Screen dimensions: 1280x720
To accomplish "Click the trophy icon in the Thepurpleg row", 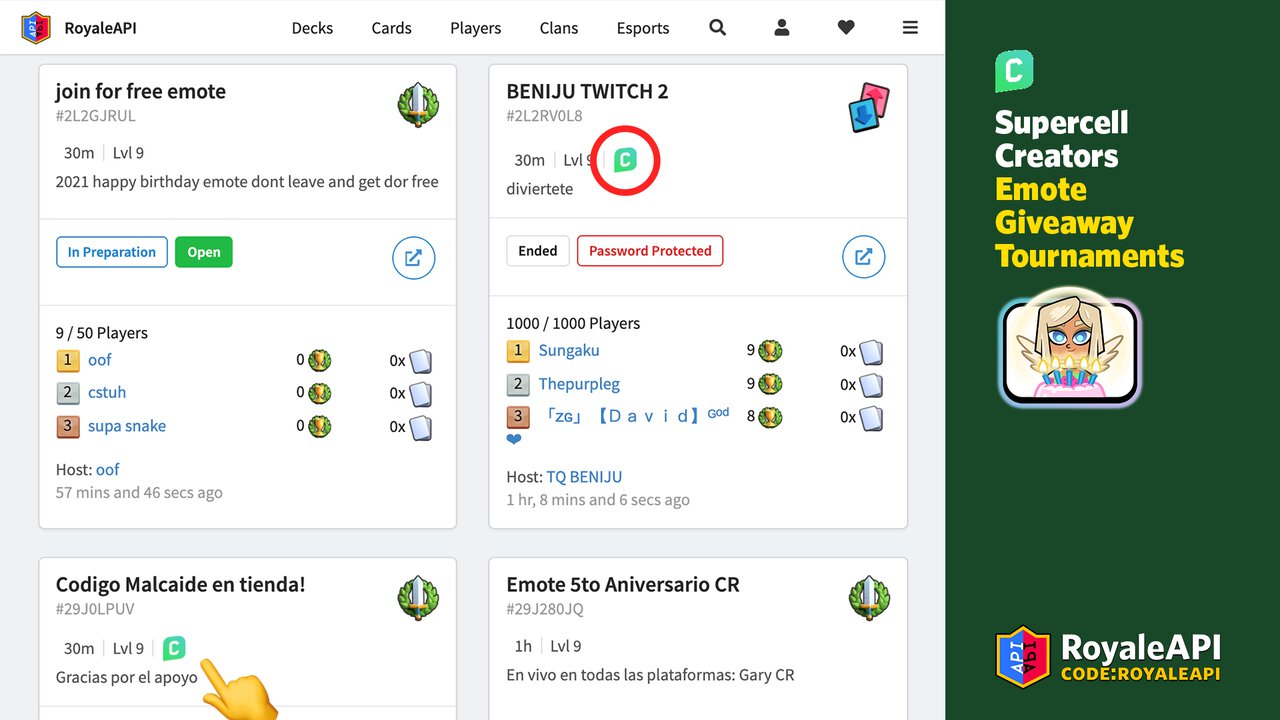I will coord(770,384).
